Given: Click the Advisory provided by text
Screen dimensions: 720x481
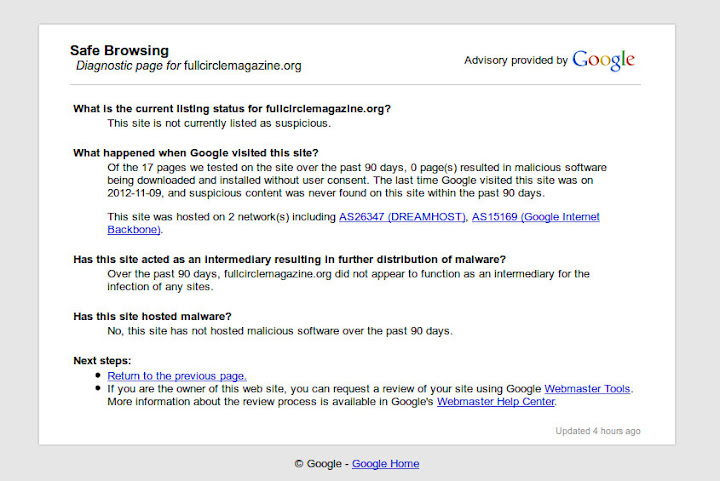Looking at the screenshot, I should coord(515,61).
